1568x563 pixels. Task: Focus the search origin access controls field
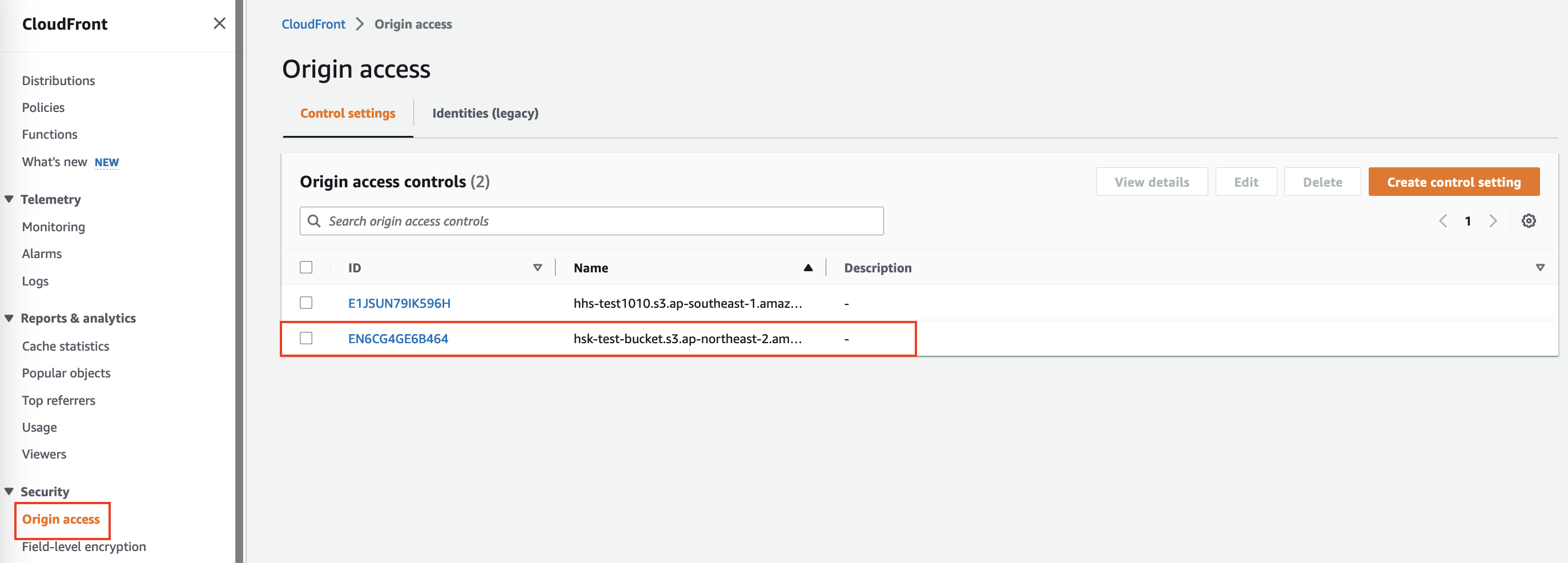click(x=591, y=221)
